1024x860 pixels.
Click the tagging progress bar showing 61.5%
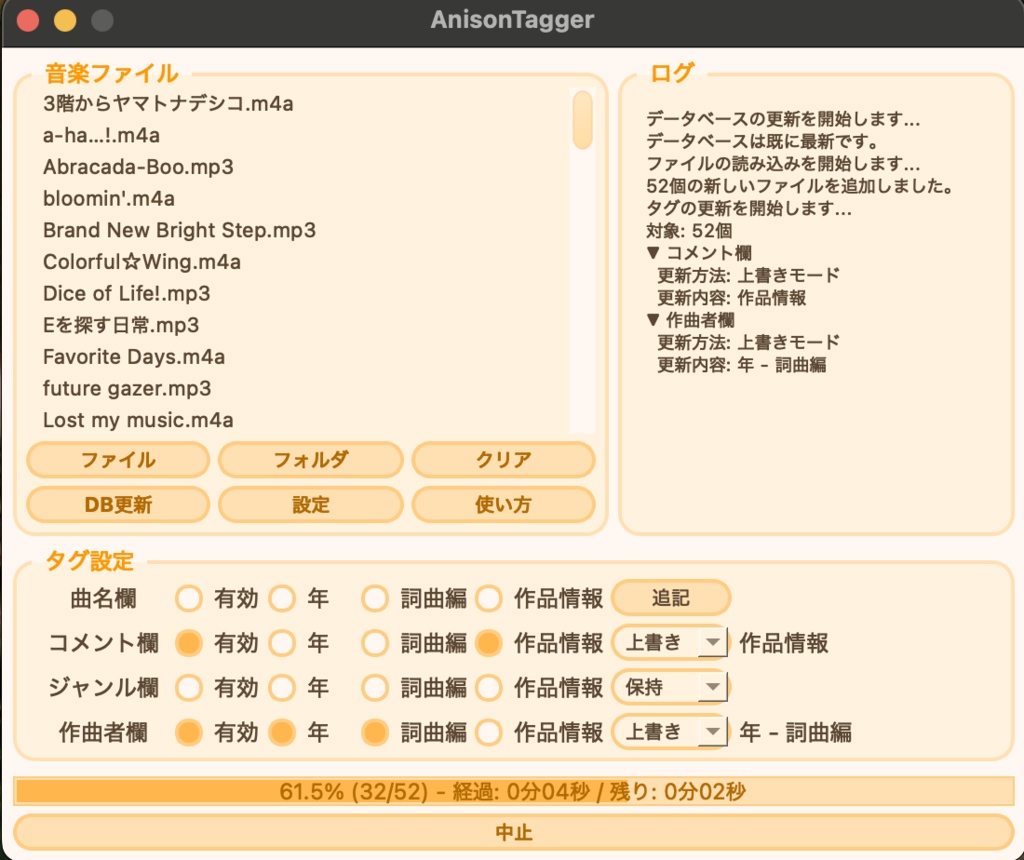click(512, 791)
